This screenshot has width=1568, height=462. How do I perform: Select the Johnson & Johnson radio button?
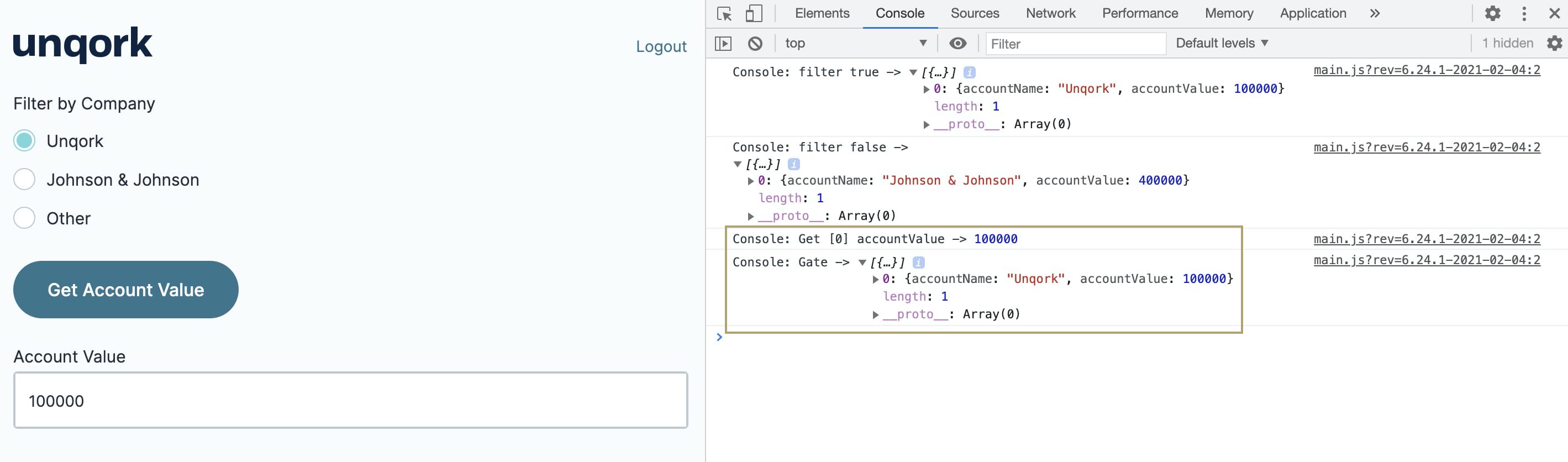click(x=24, y=180)
